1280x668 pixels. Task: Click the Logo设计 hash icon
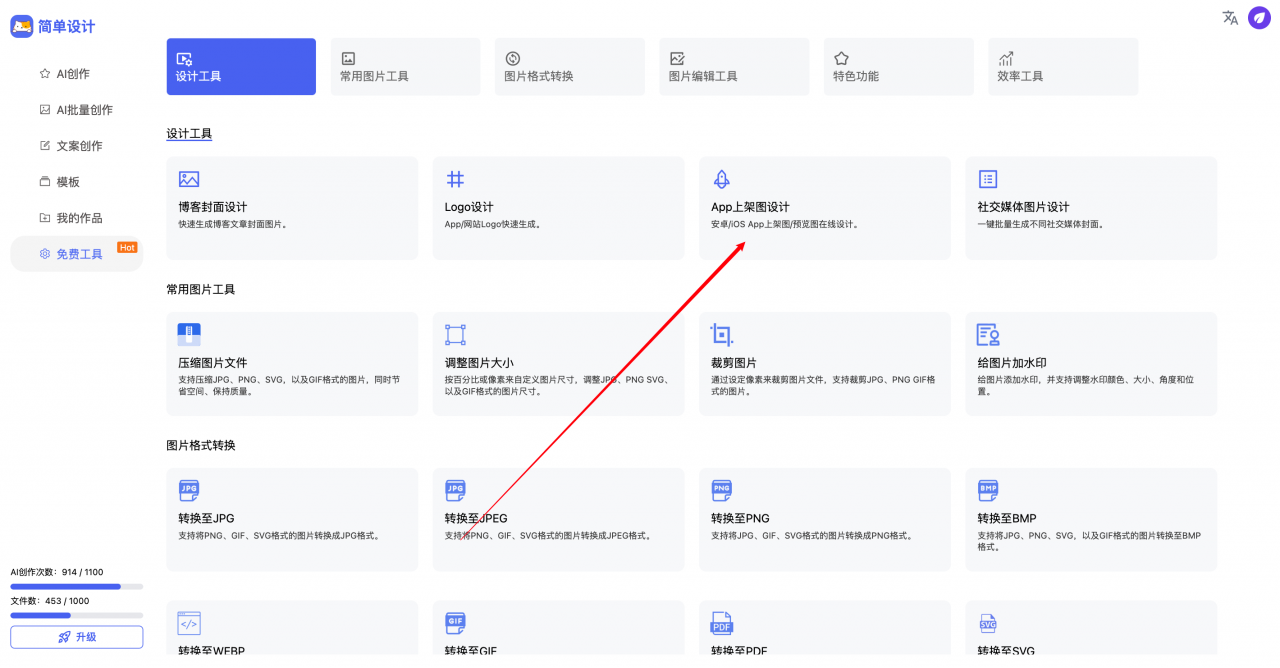coord(455,179)
